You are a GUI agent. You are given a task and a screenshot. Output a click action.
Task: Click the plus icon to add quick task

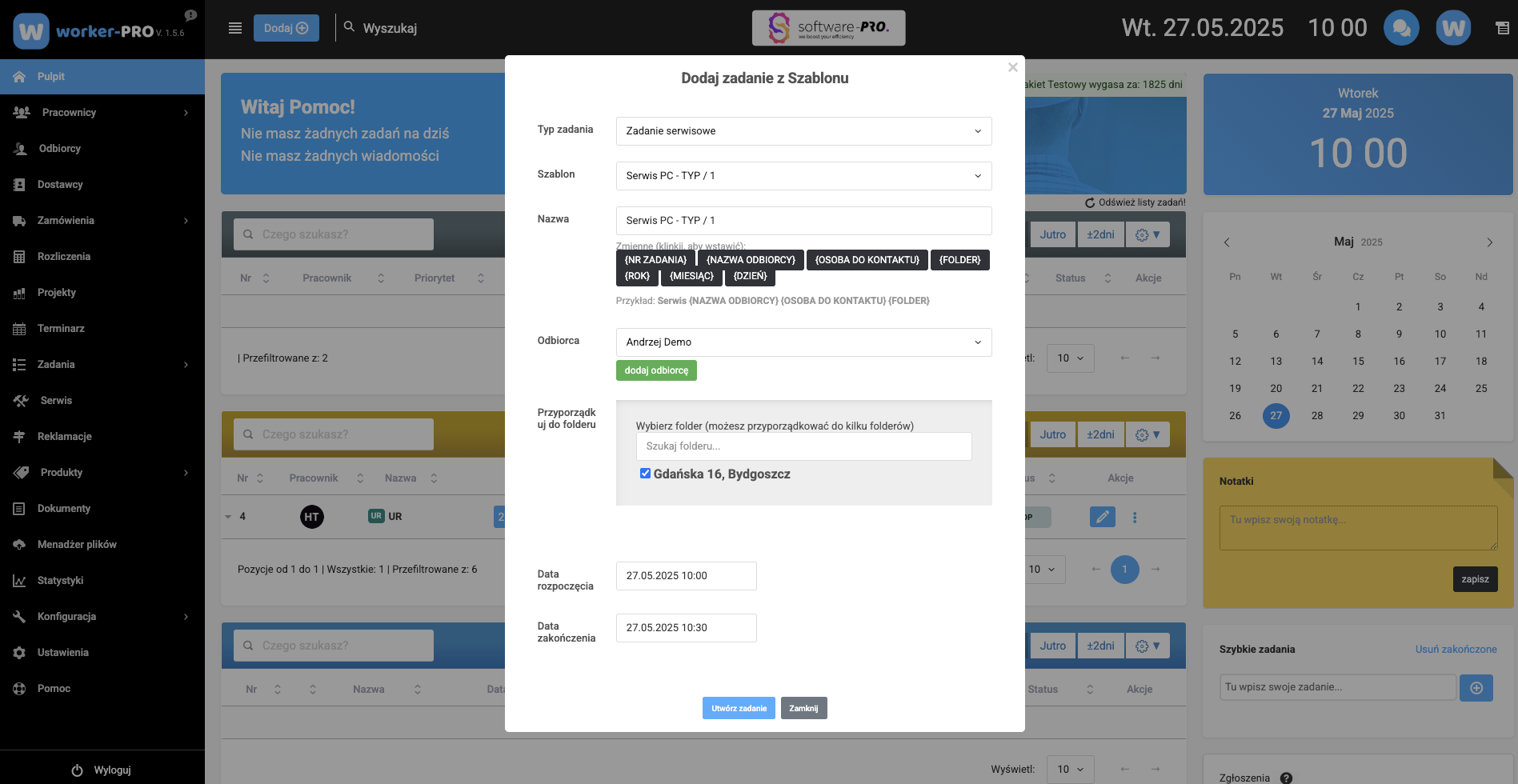(x=1476, y=688)
